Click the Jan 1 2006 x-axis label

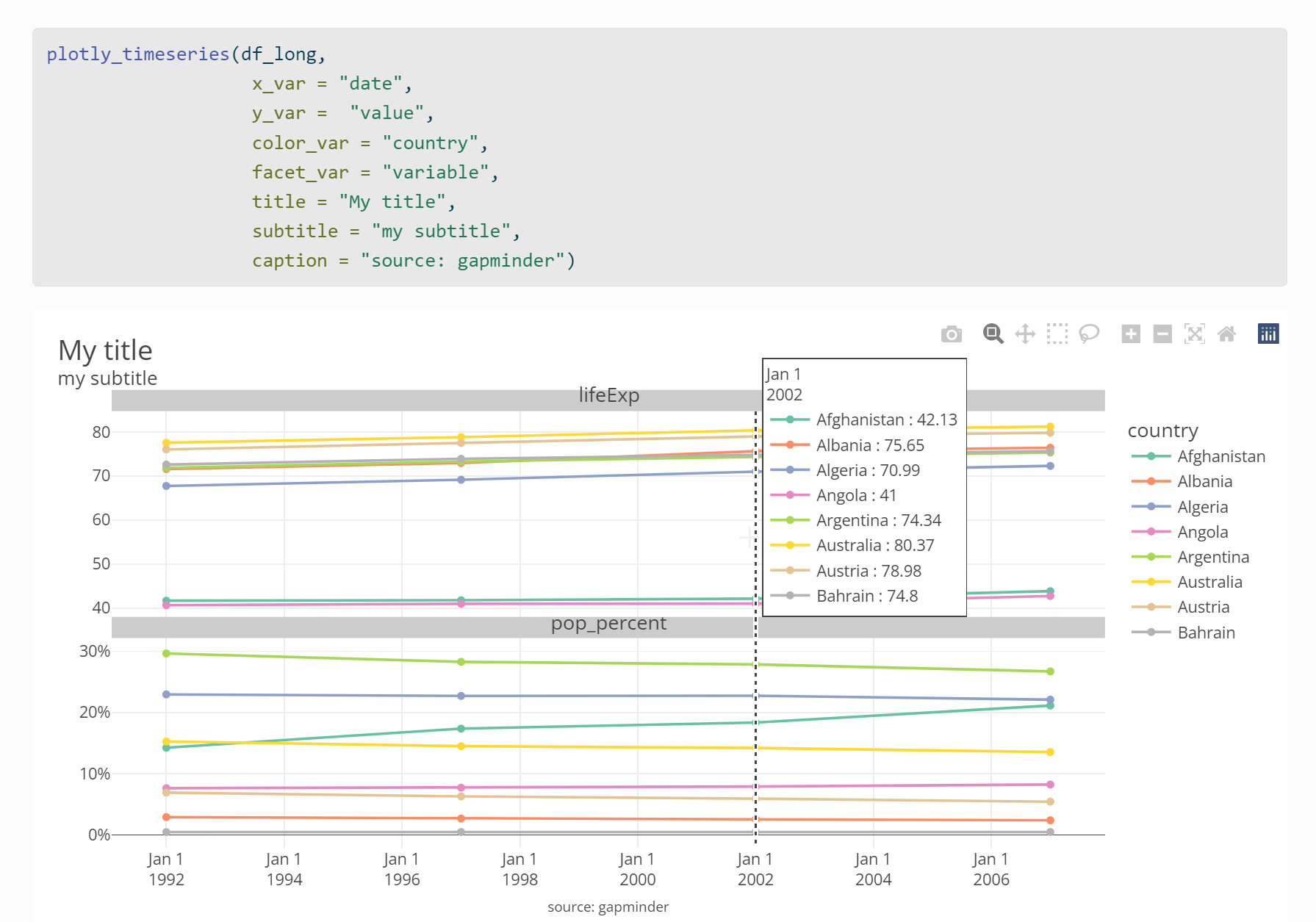coord(991,869)
